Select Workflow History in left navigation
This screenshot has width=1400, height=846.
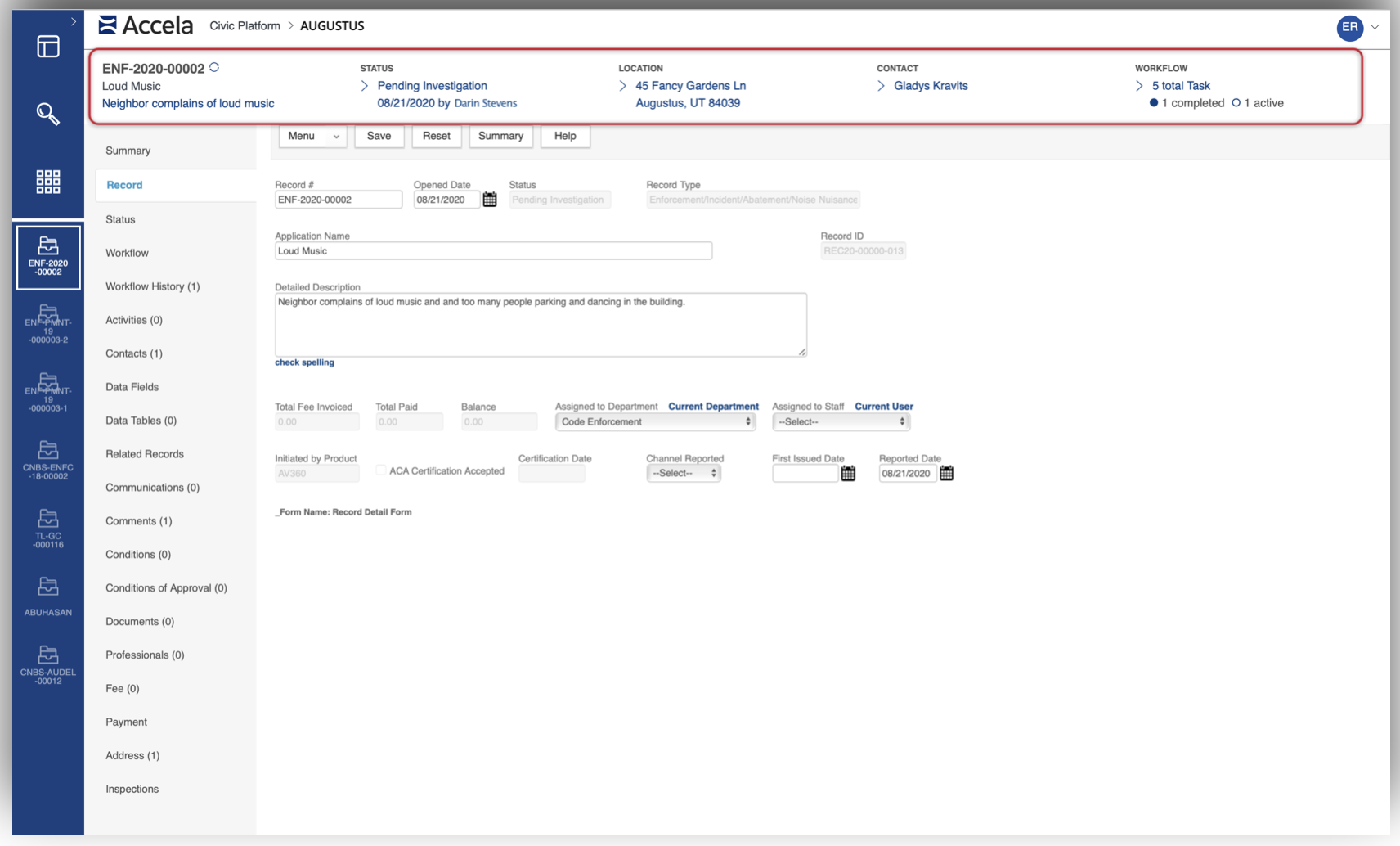tap(152, 286)
